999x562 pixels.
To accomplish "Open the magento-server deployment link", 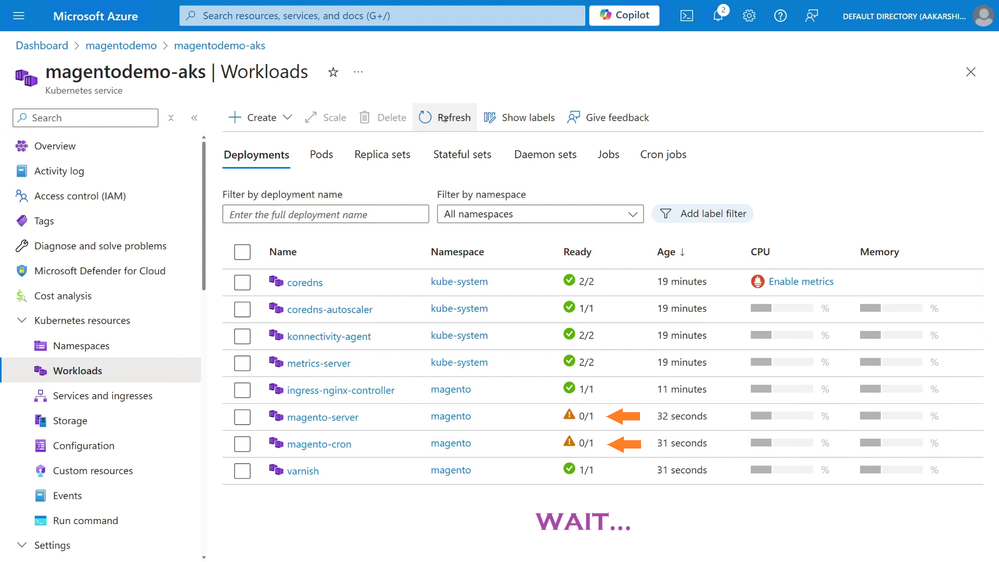I will click(322, 417).
